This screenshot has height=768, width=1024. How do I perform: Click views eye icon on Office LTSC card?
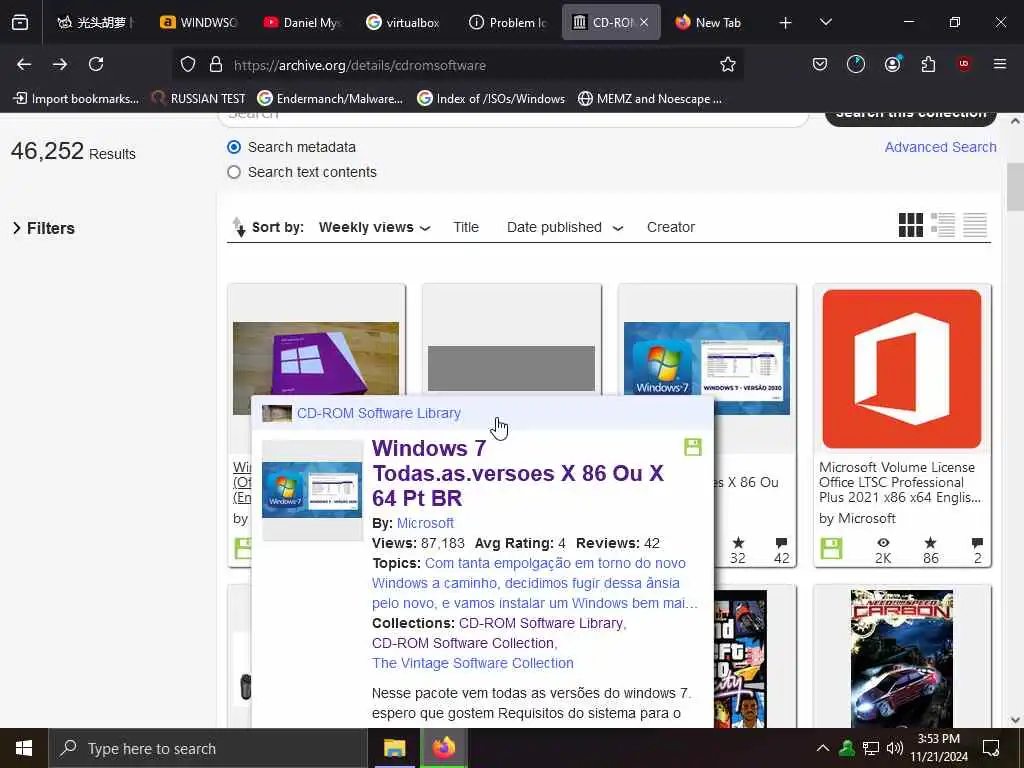(x=883, y=543)
